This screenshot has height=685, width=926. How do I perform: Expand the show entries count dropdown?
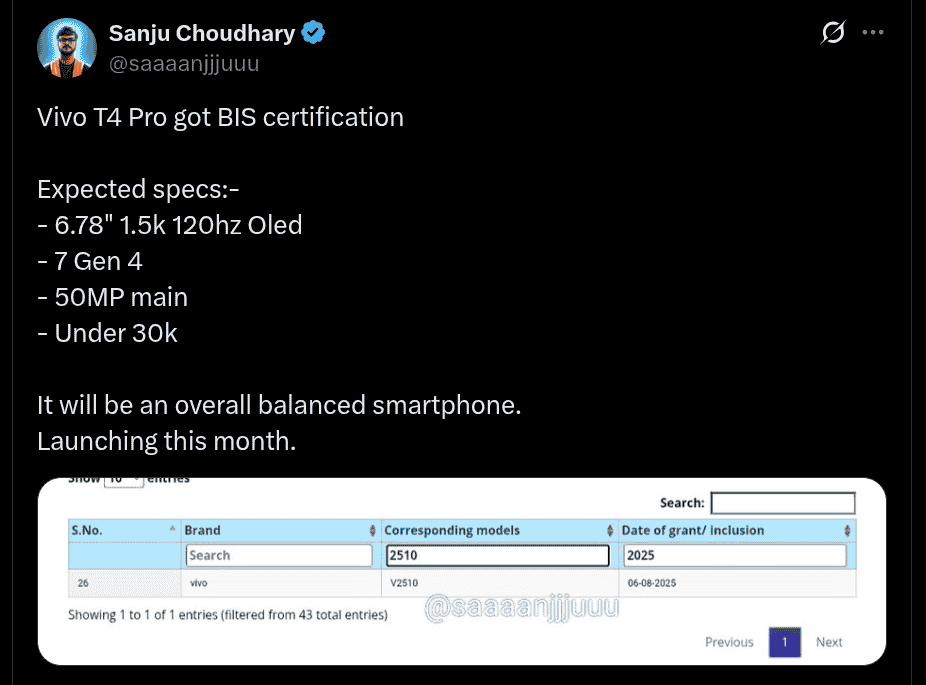pyautogui.click(x=125, y=480)
